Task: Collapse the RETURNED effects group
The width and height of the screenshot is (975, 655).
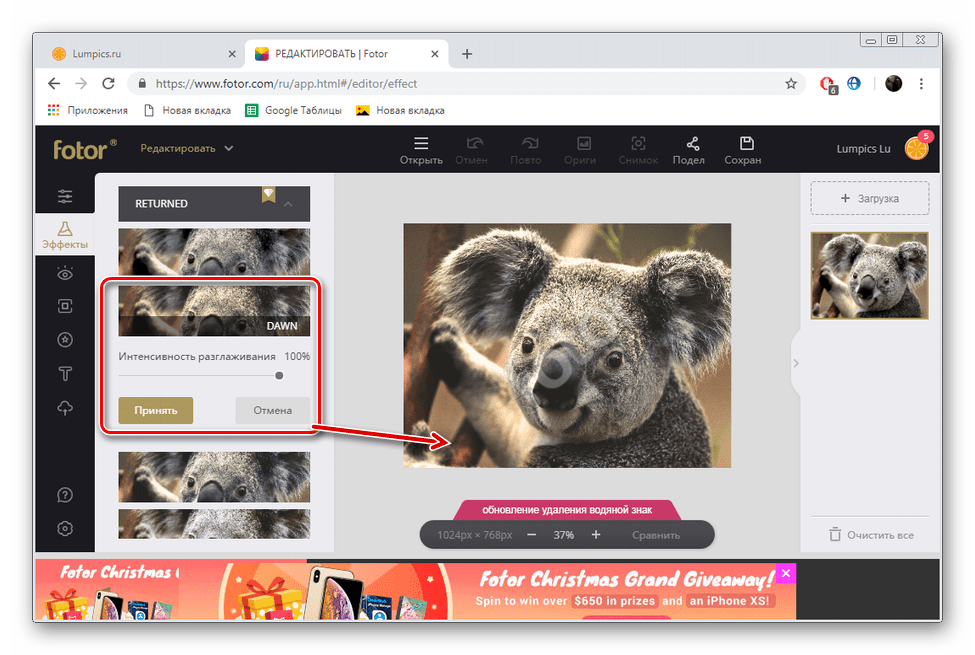Action: [289, 204]
